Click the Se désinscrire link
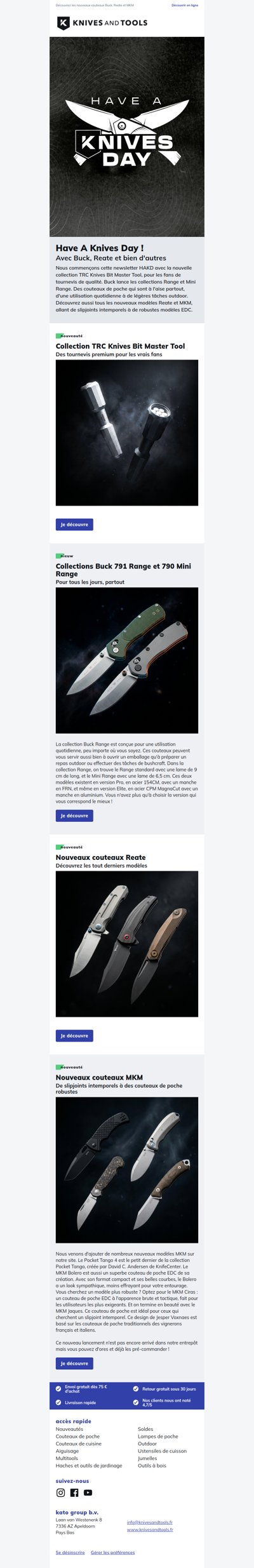This screenshot has height=1568, width=254. click(x=70, y=1552)
